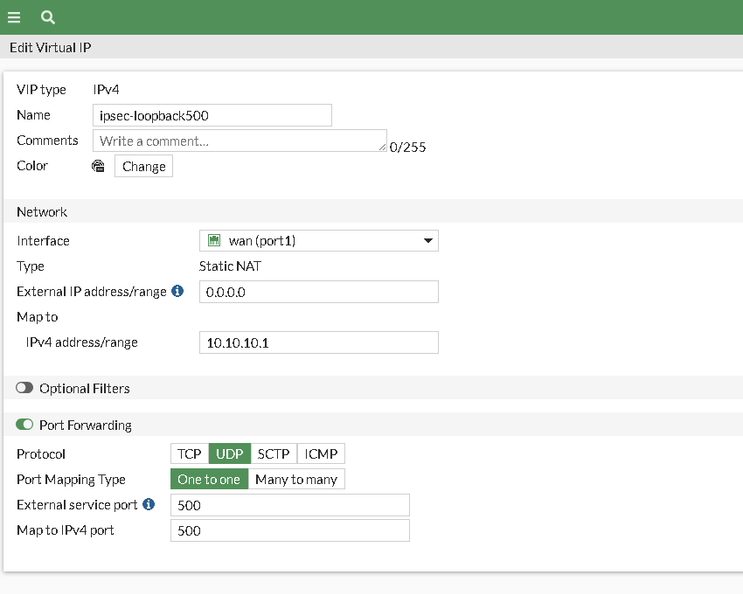Disable the Port Forwarding toggle
Screen dimensions: 743x594
[x=24, y=424]
